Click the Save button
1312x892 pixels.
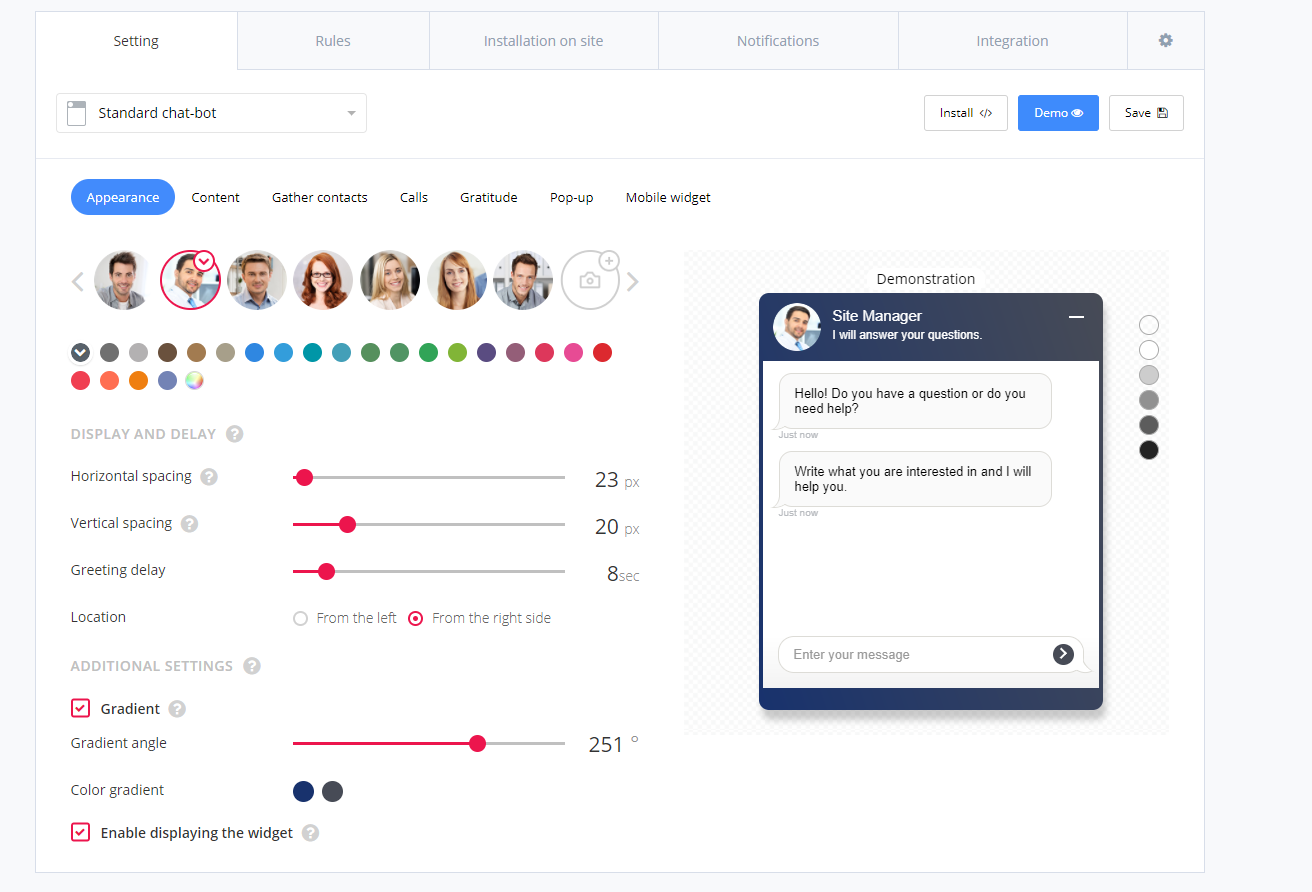[1146, 113]
